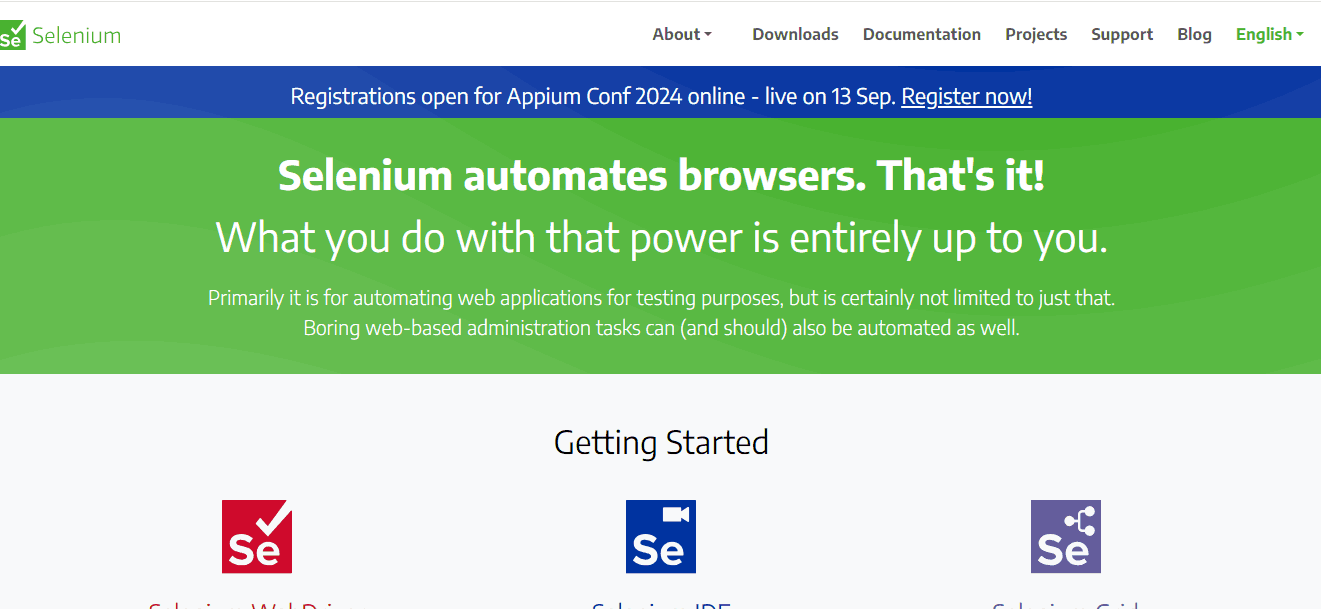Image resolution: width=1321 pixels, height=609 pixels.
Task: Visit the Support page
Action: 1121,34
